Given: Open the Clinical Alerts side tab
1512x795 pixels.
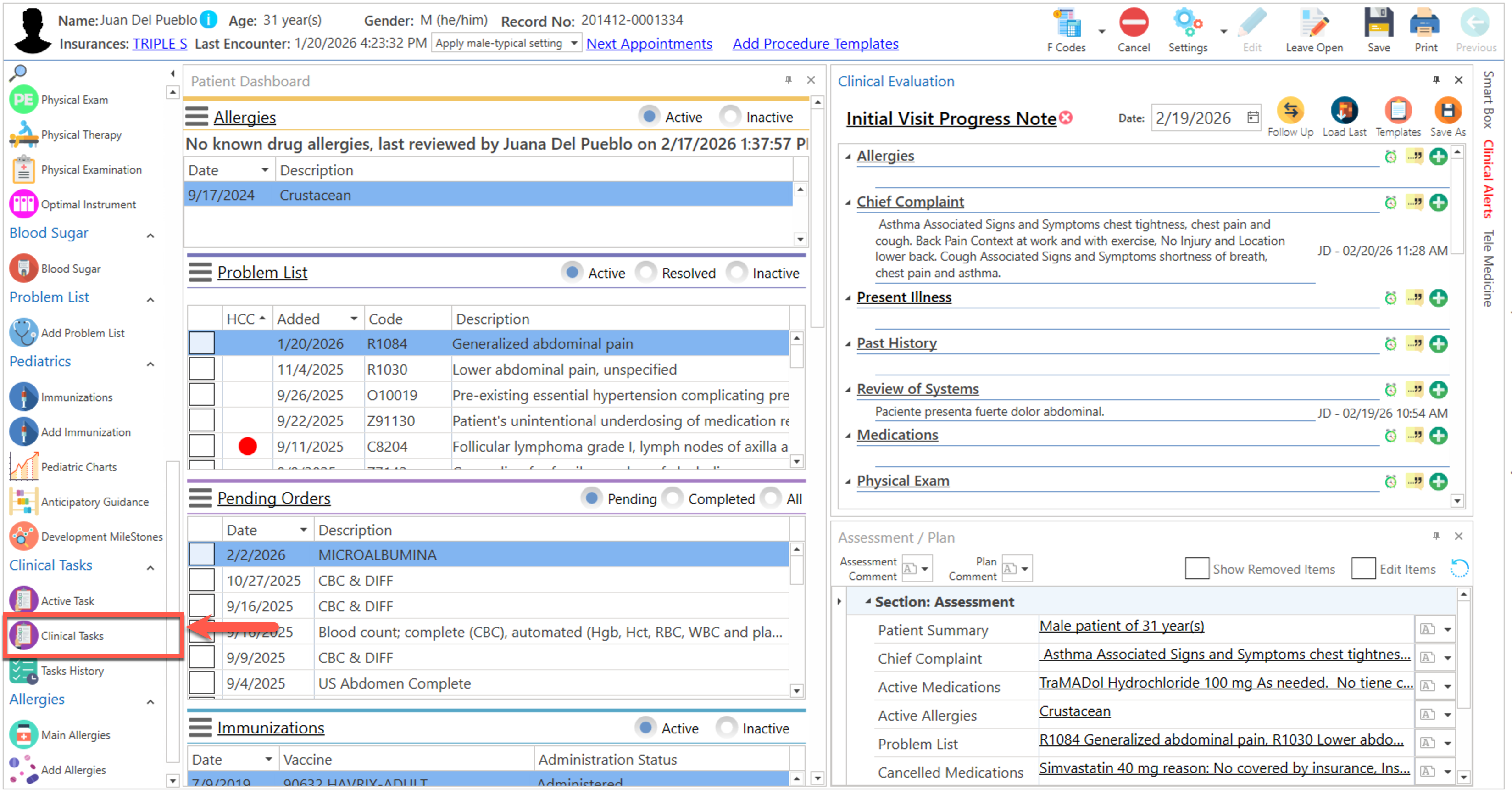Looking at the screenshot, I should click(x=1488, y=179).
